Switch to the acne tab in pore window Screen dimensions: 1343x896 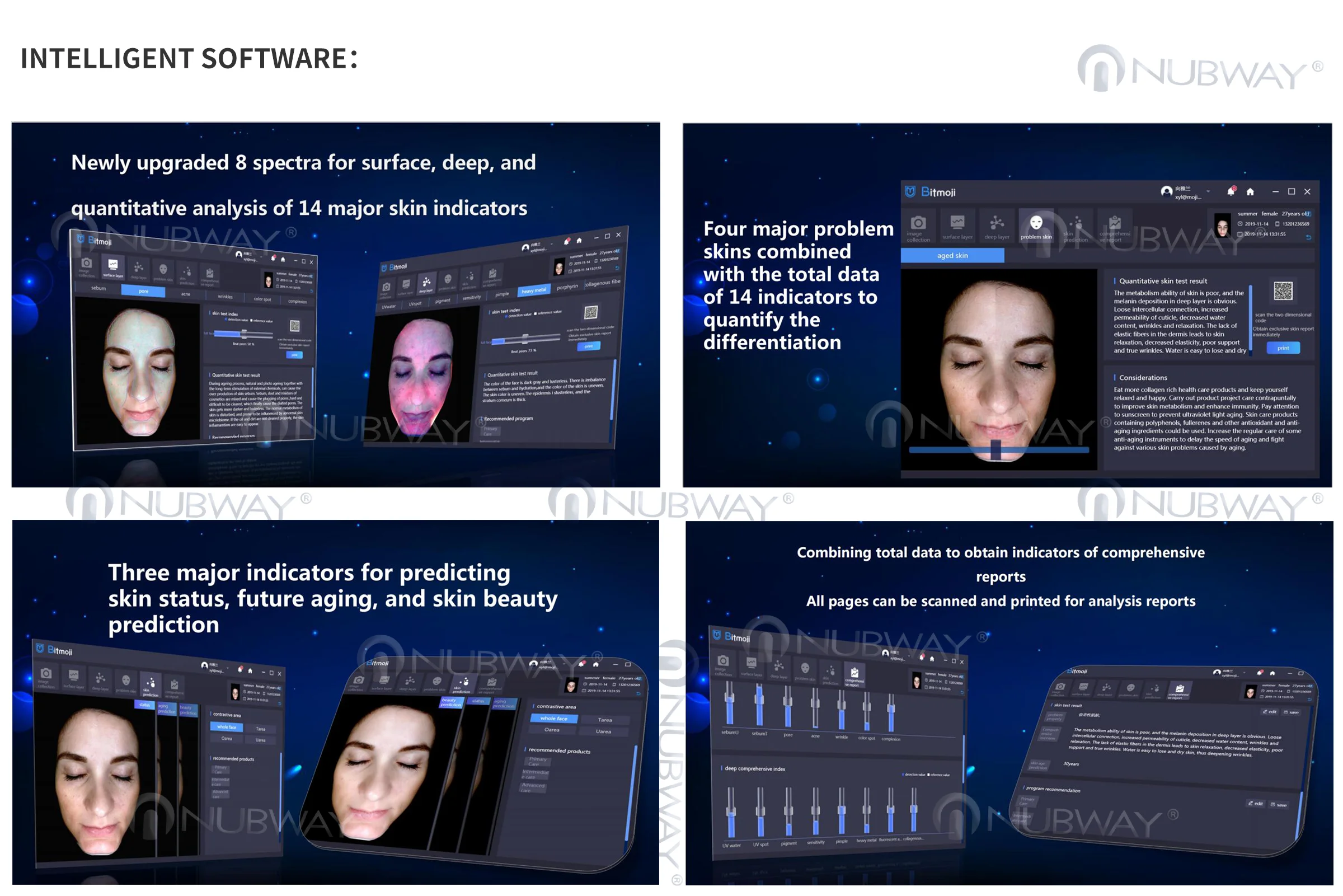[186, 294]
